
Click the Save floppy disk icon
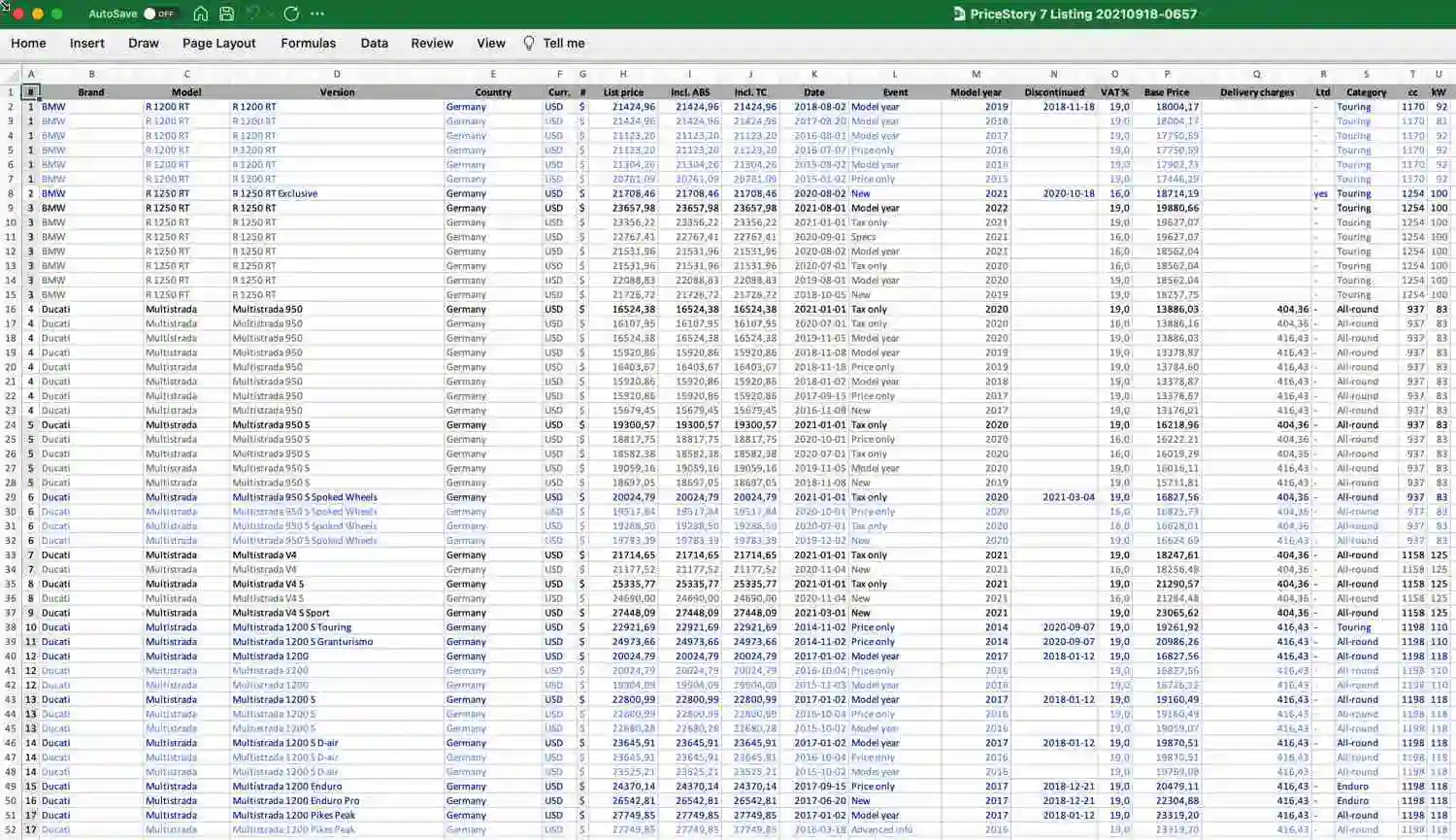pyautogui.click(x=227, y=14)
